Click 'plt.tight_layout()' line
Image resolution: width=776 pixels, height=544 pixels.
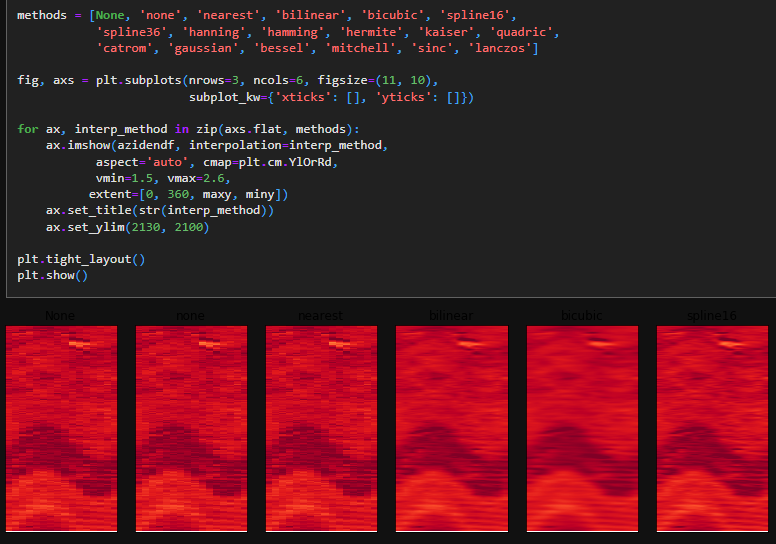[81, 259]
